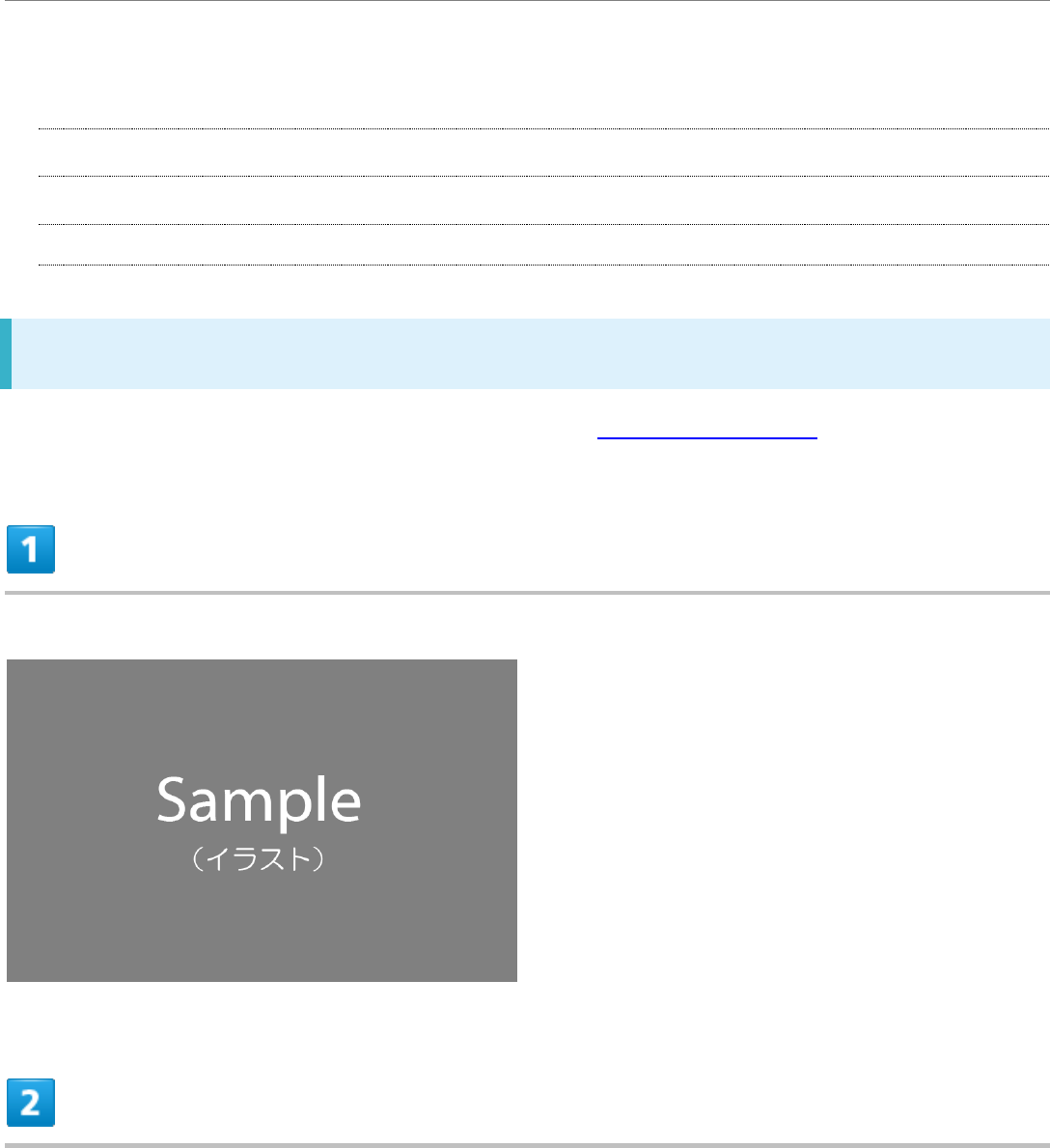Click the teal accent bar on the section header
Screen dimensions: 1050x1148
(6, 353)
